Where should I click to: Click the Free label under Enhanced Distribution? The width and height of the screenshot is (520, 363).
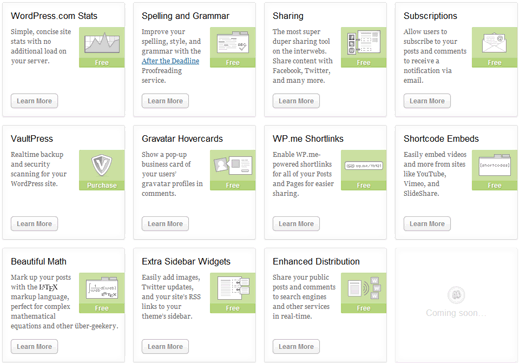click(364, 308)
